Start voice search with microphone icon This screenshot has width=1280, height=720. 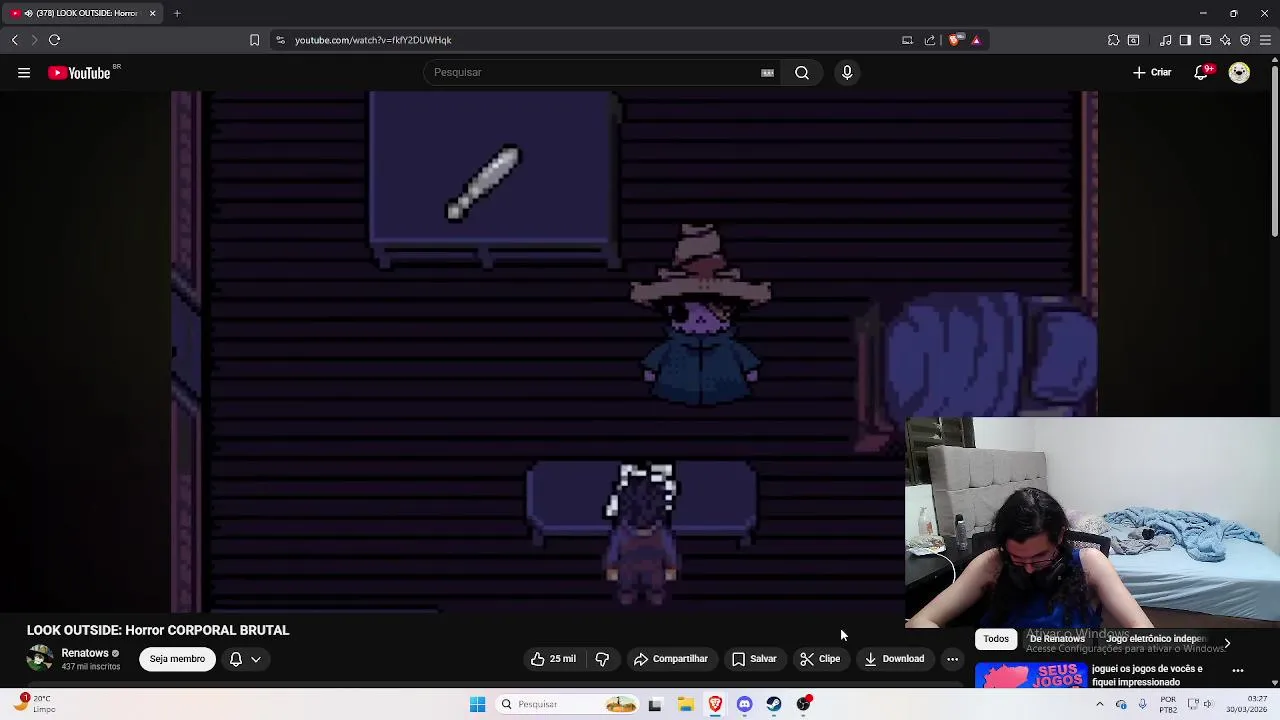pyautogui.click(x=847, y=72)
